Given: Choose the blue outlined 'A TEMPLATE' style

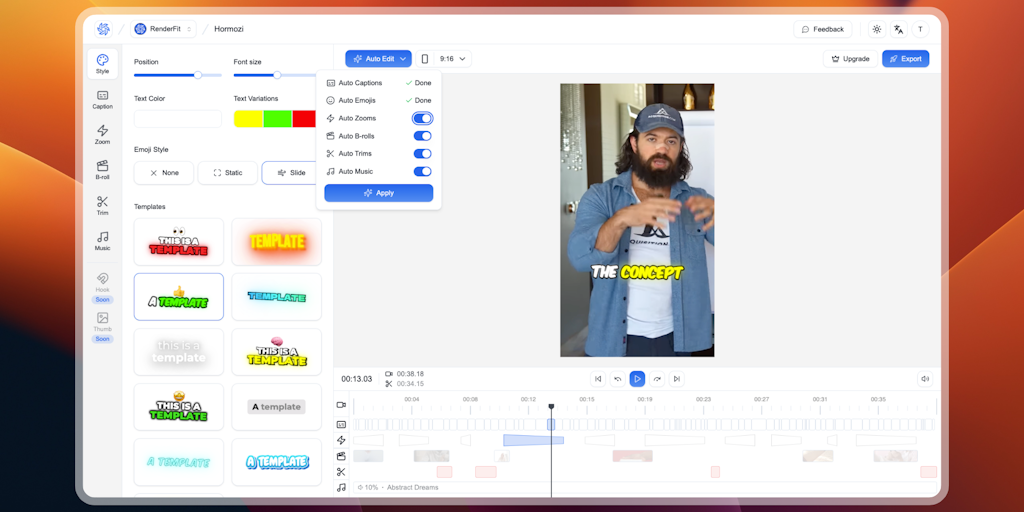Looking at the screenshot, I should [x=277, y=462].
